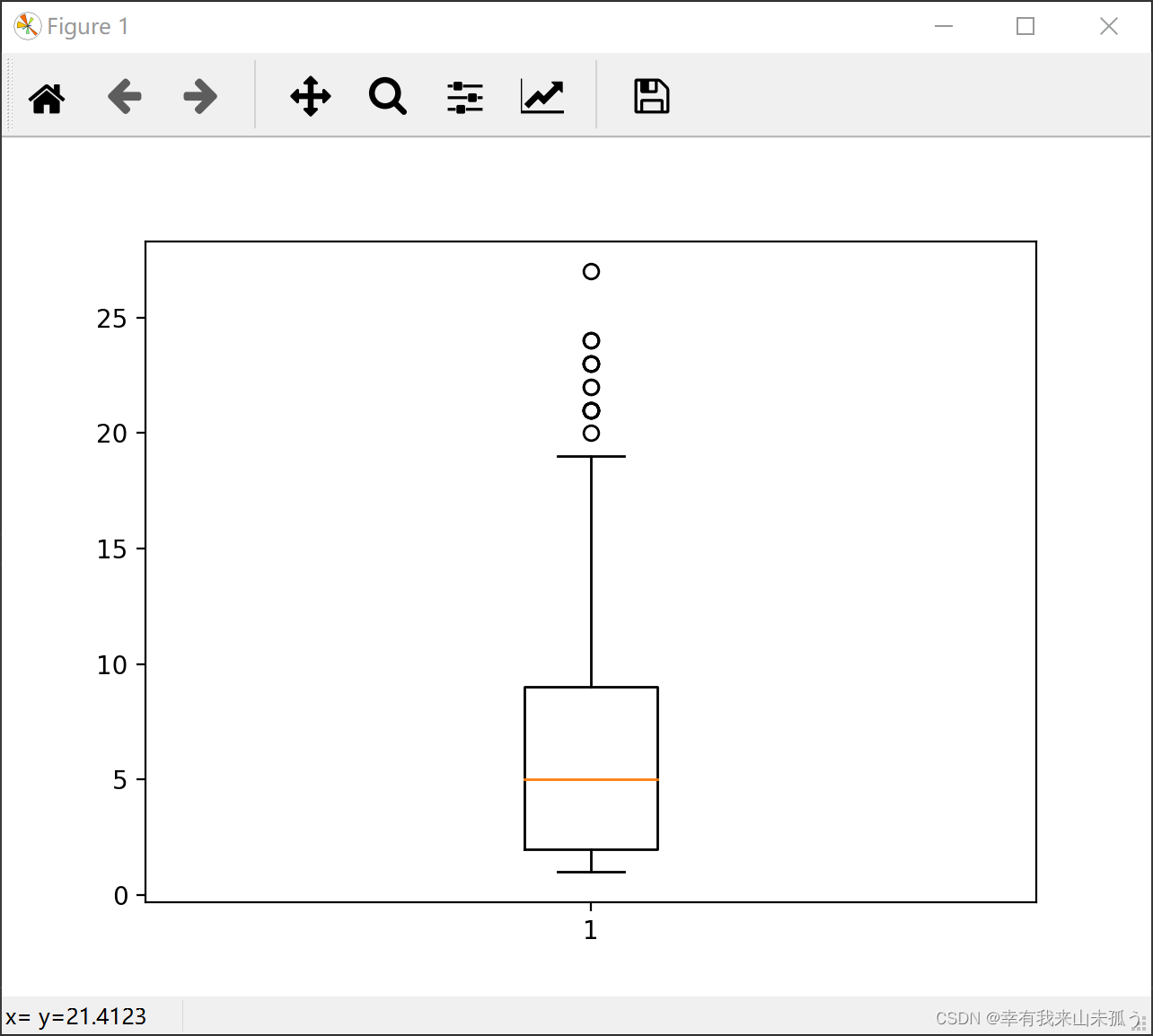Viewport: 1153px width, 1036px height.
Task: Click the y-axis label 15
Action: coord(112,549)
